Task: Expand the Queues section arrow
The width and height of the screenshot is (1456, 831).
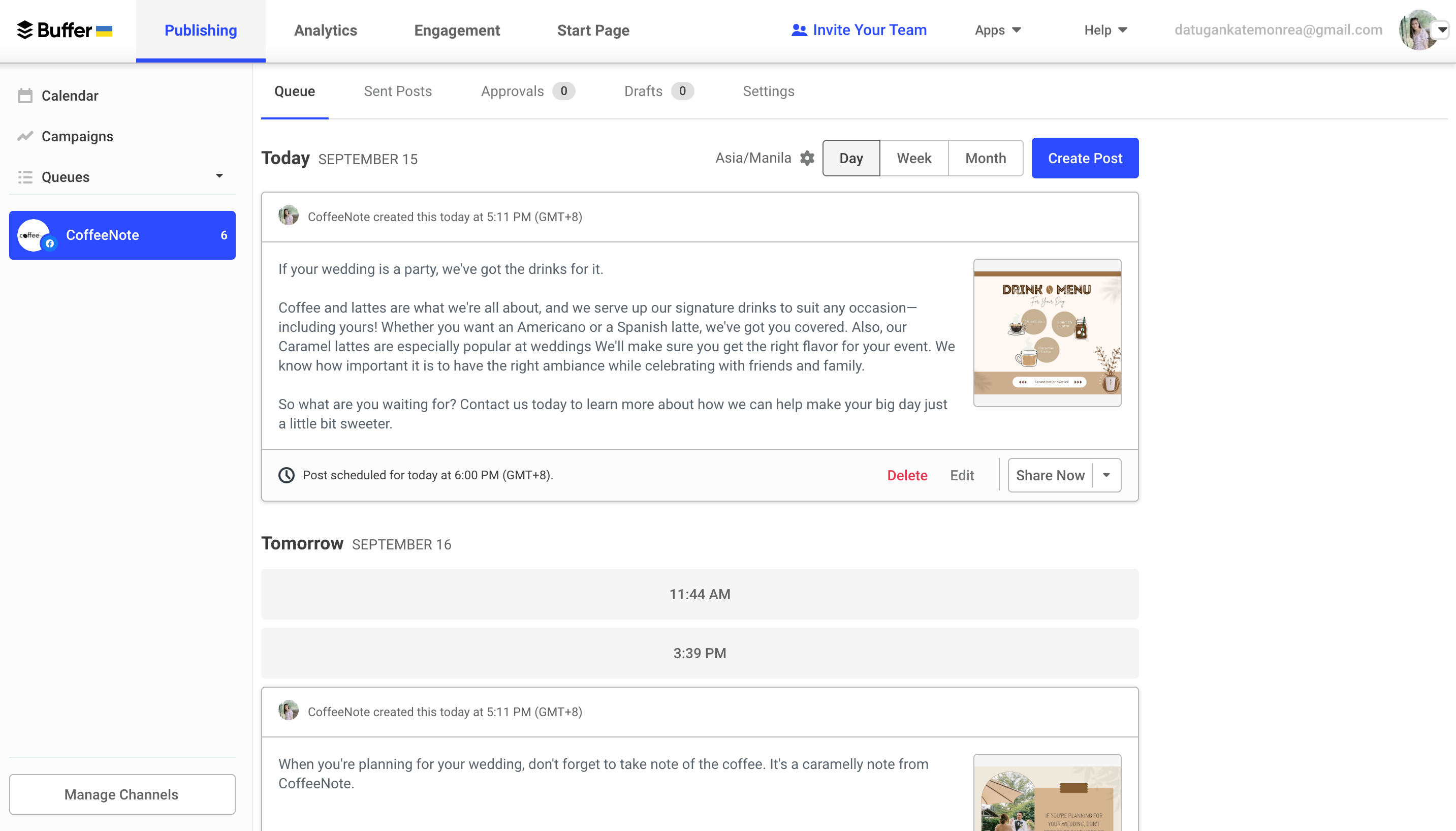Action: click(x=219, y=176)
